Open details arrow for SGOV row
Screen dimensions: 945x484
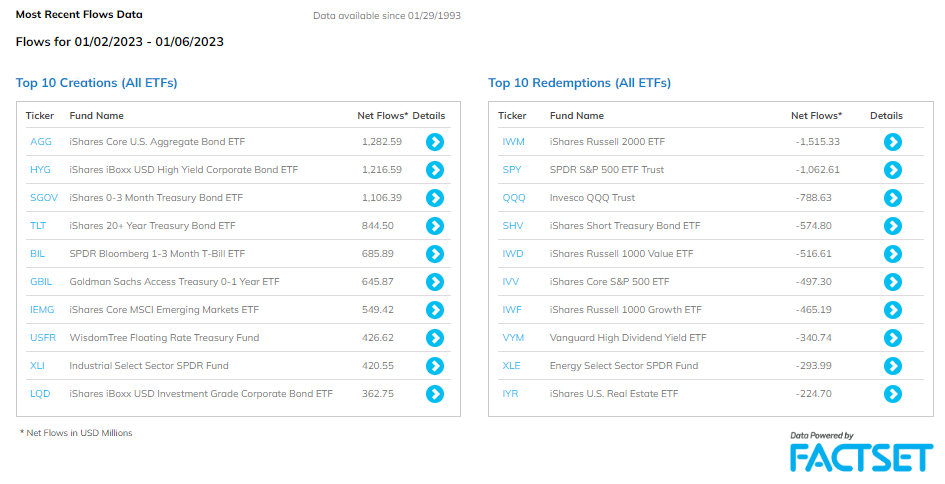435,198
